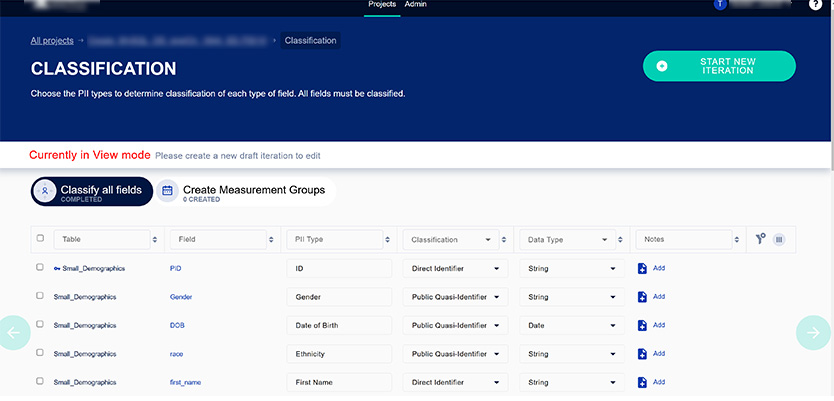Click Start New Iteration button
The height and width of the screenshot is (401, 834).
719,66
